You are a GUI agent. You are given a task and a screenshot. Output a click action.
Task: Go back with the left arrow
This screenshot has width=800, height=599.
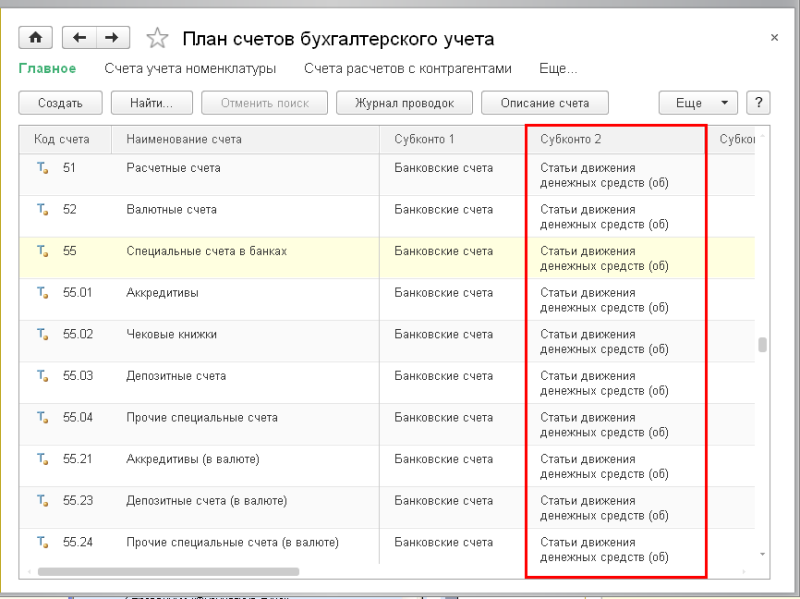(x=79, y=38)
